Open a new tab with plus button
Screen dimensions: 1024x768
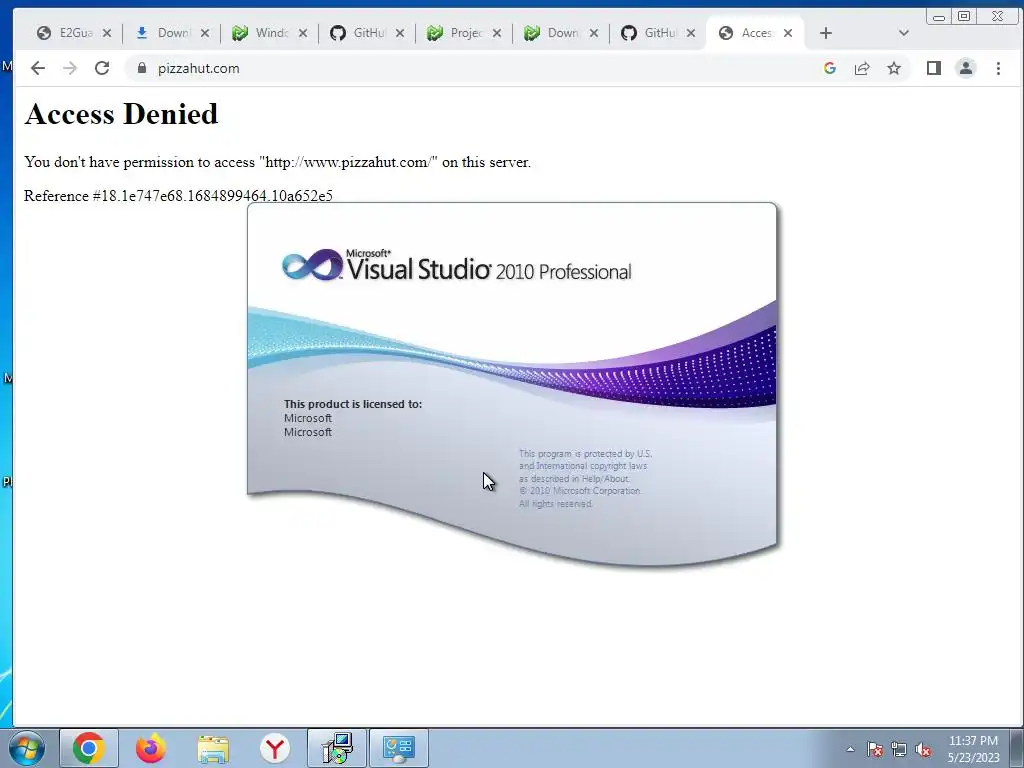pyautogui.click(x=825, y=33)
